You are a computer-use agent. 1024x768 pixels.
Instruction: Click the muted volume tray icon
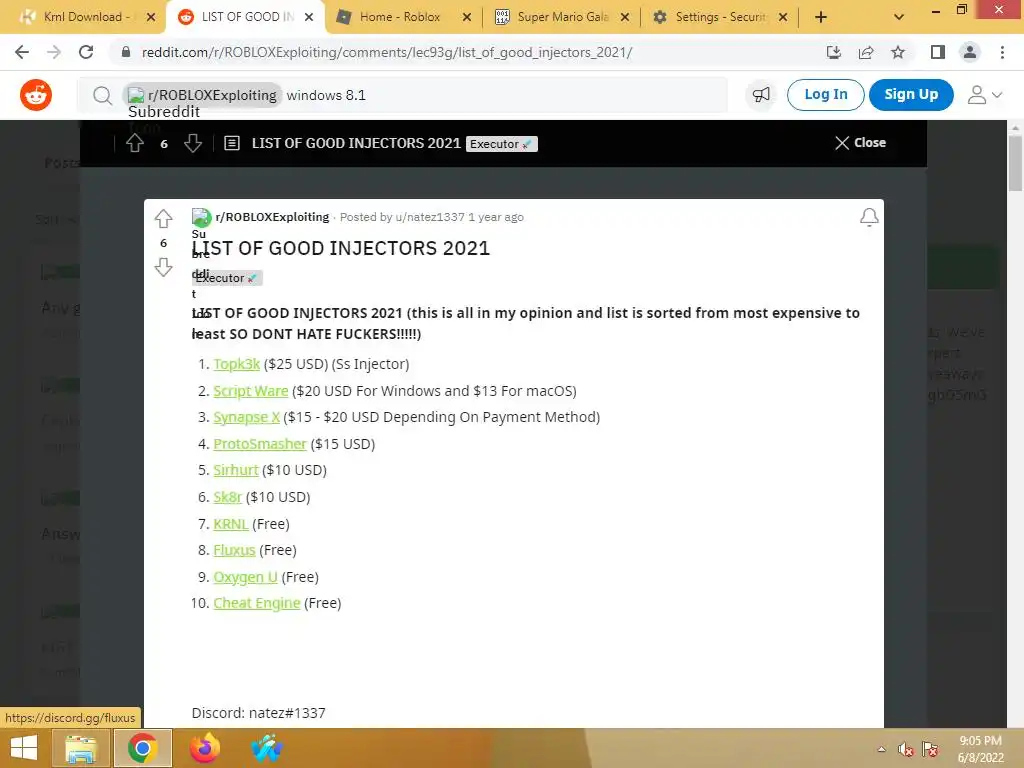tap(906, 749)
